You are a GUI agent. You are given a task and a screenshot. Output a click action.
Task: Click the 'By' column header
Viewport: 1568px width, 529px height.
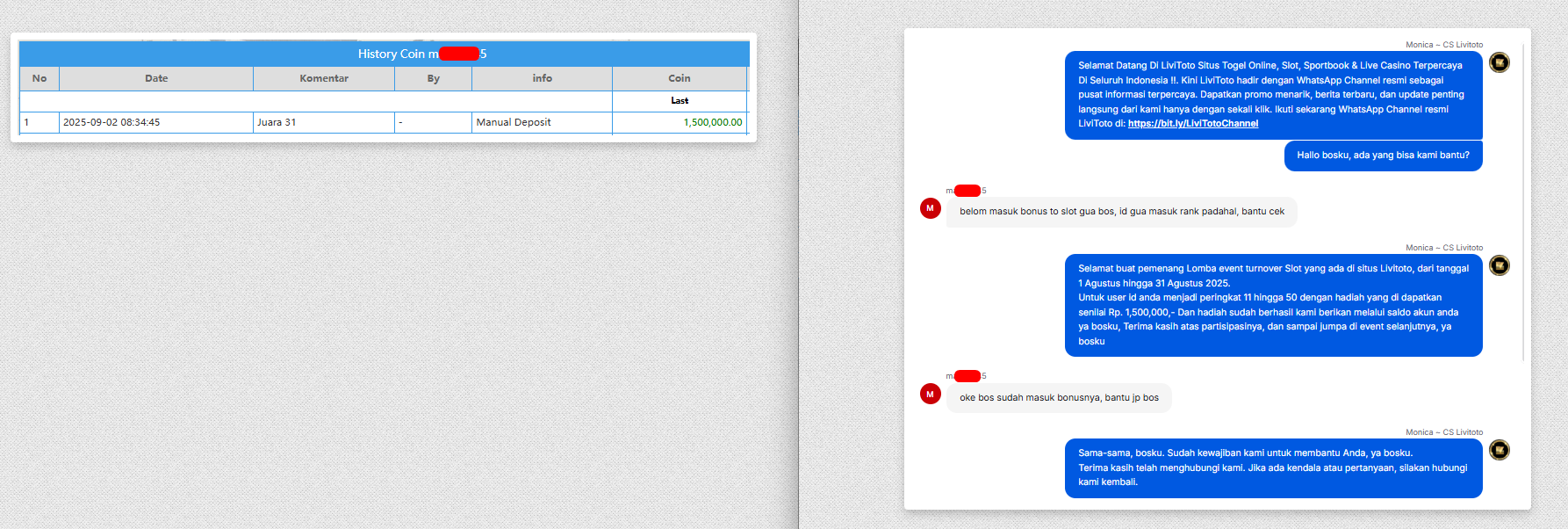(x=434, y=79)
